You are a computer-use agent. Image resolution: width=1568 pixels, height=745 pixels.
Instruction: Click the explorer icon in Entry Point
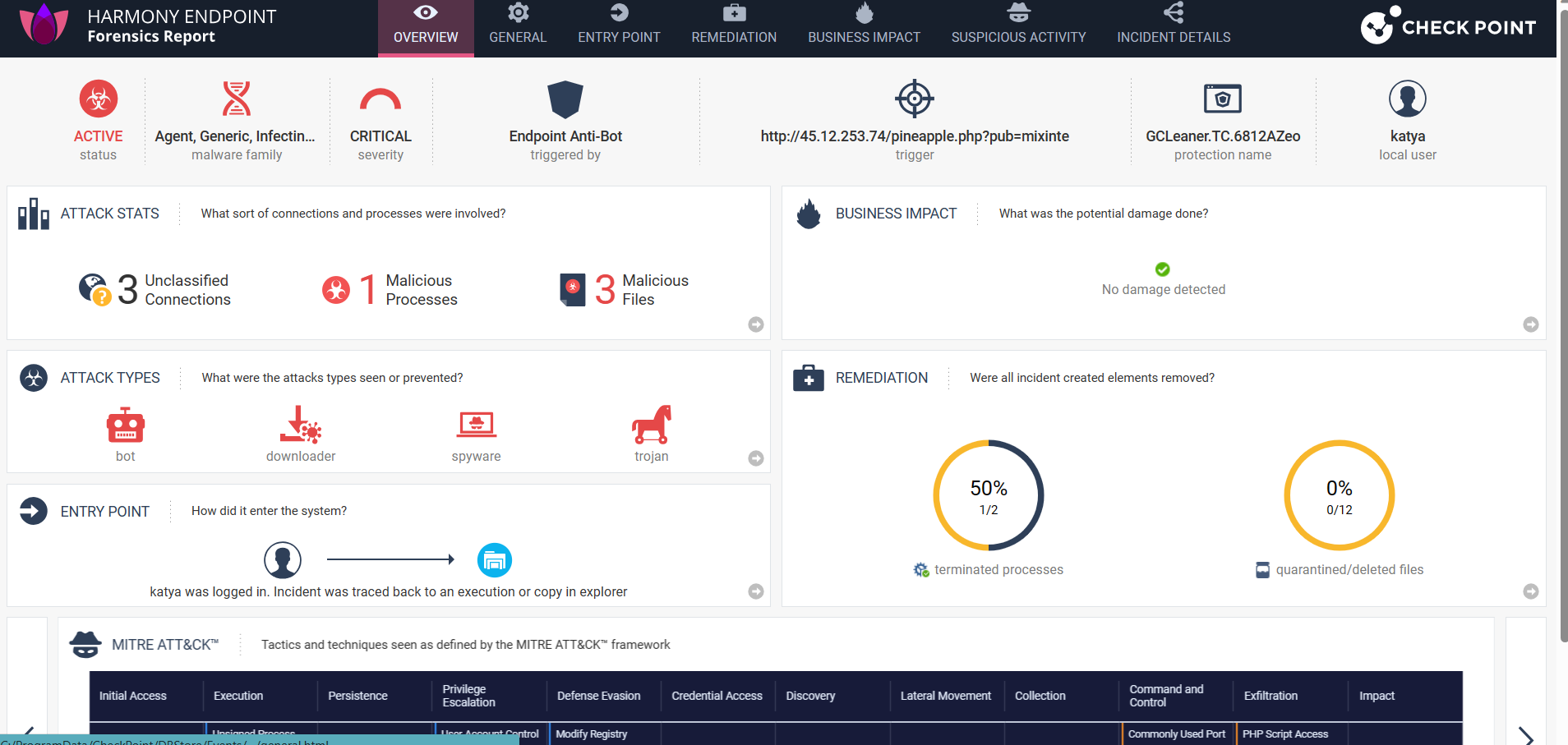[495, 560]
